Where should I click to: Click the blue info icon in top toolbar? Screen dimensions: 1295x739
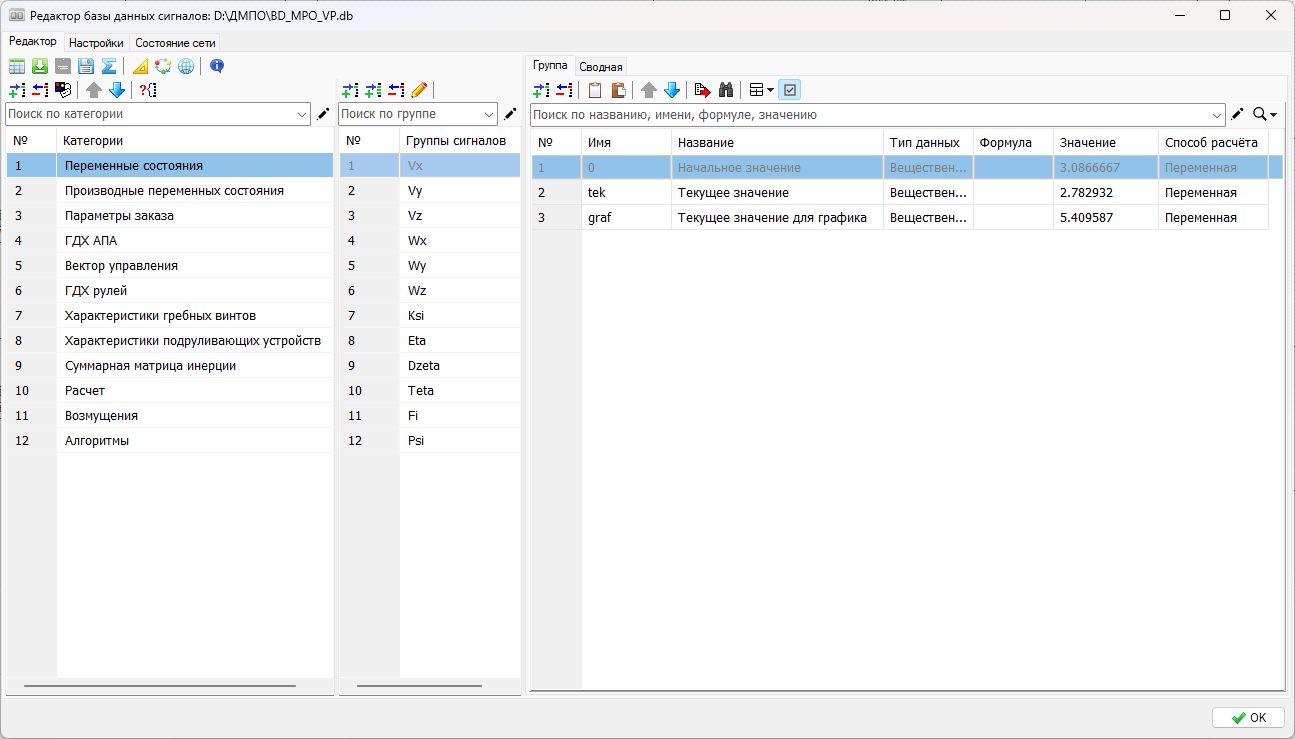[217, 67]
